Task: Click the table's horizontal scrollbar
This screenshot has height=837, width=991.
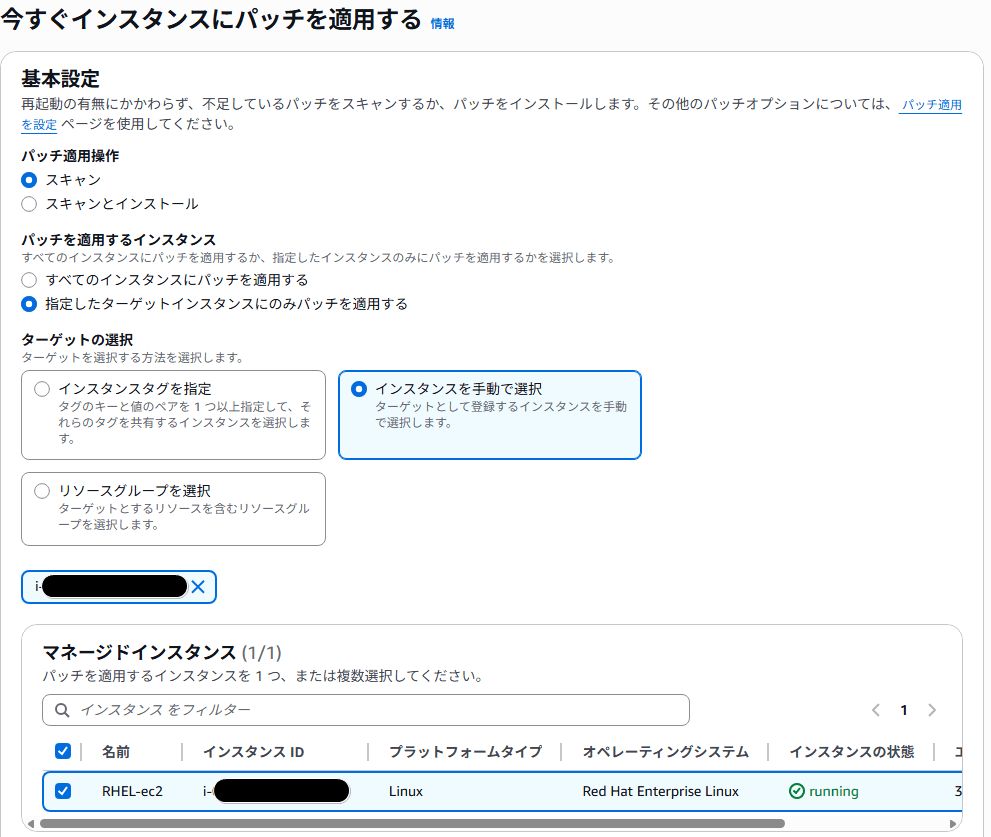Action: pyautogui.click(x=400, y=823)
